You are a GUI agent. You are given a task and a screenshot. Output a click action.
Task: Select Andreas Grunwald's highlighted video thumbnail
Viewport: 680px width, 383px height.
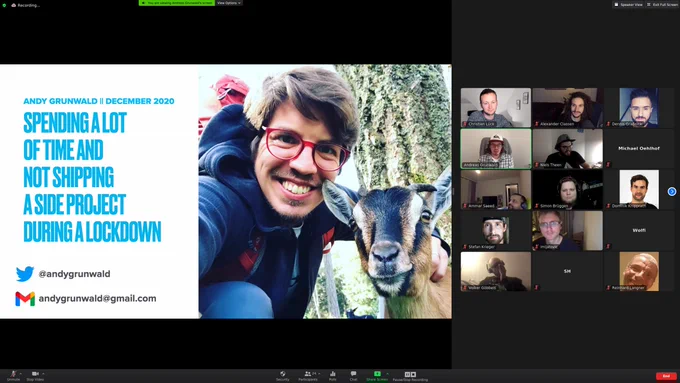point(496,148)
